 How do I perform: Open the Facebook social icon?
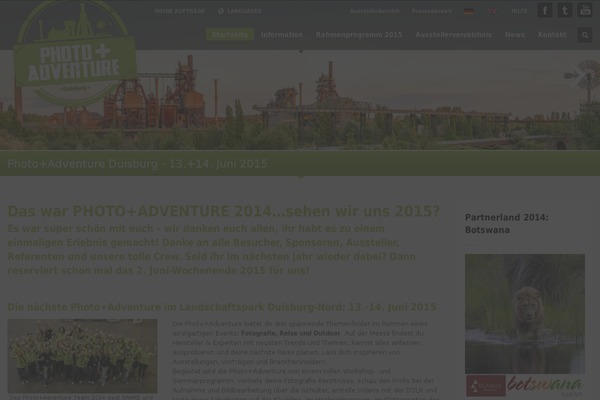(x=545, y=10)
